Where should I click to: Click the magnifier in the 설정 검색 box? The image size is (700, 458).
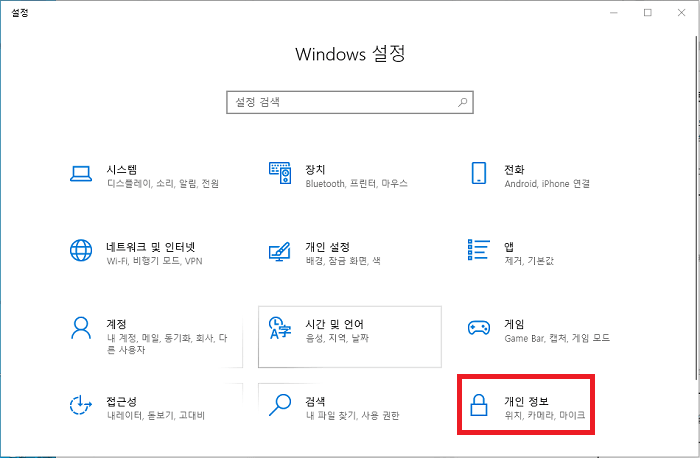pos(462,102)
